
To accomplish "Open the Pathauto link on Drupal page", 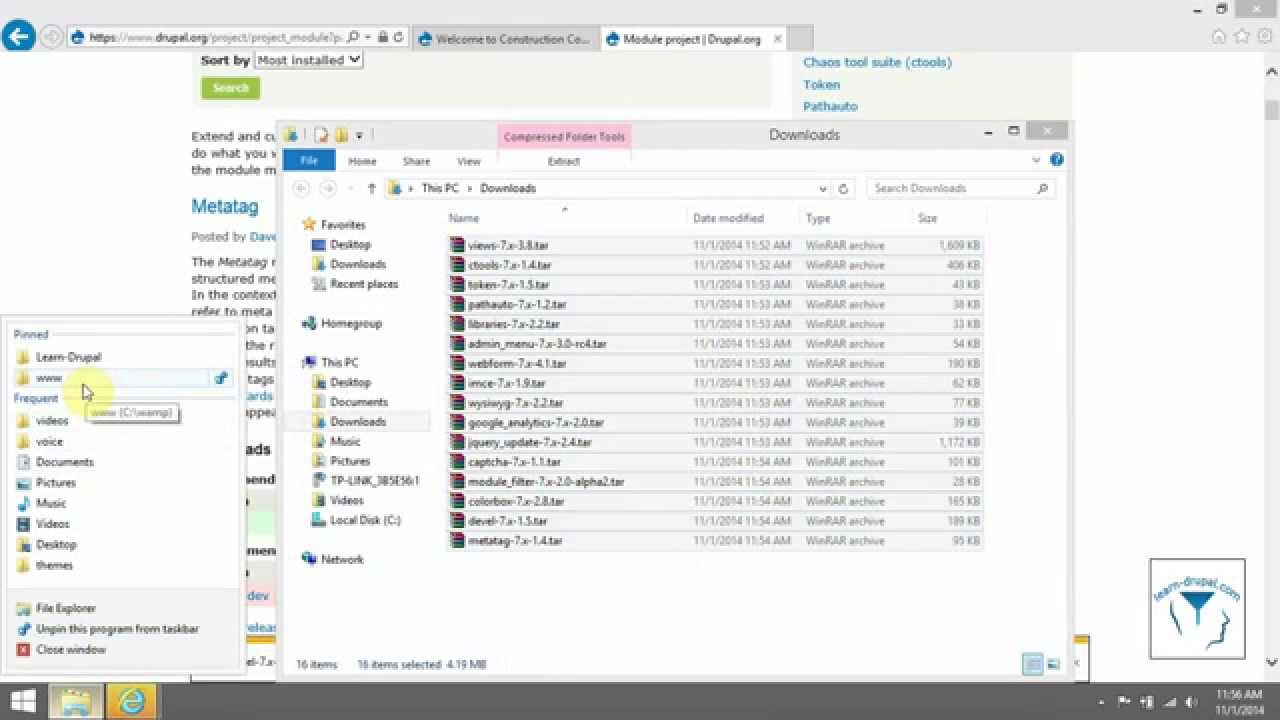I will (830, 106).
